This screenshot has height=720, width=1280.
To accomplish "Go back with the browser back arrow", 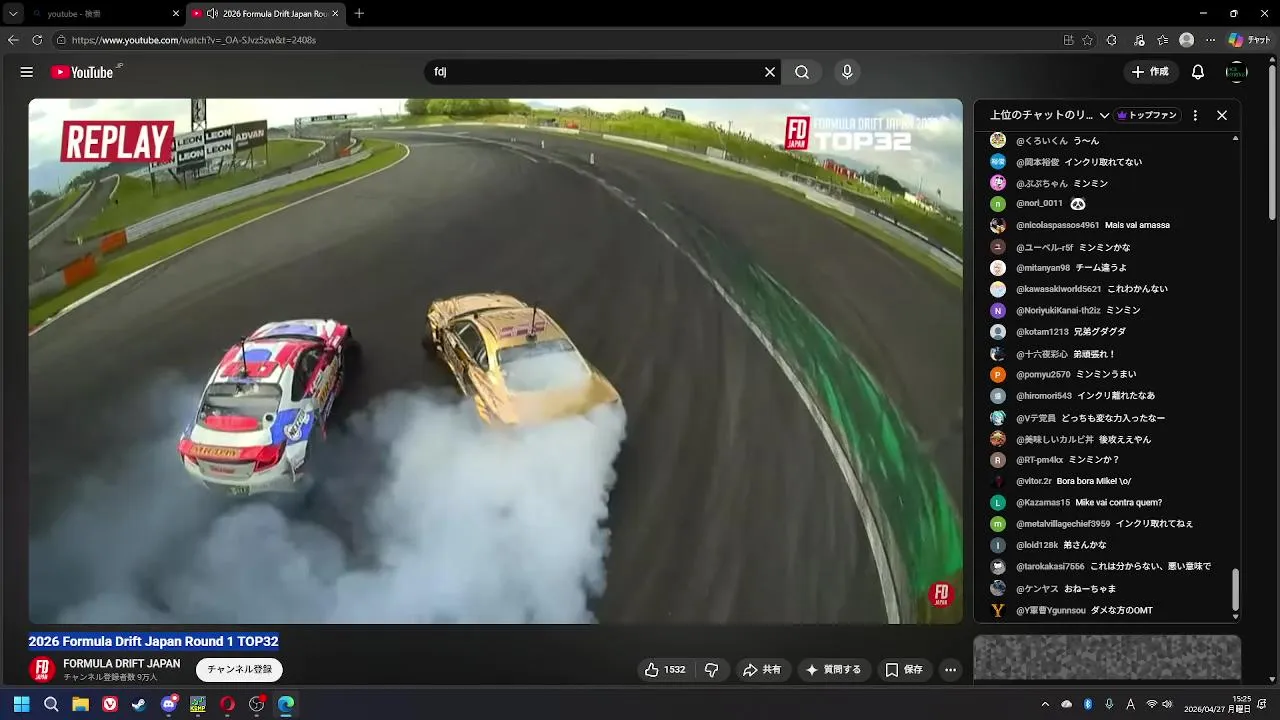I will pos(13,40).
